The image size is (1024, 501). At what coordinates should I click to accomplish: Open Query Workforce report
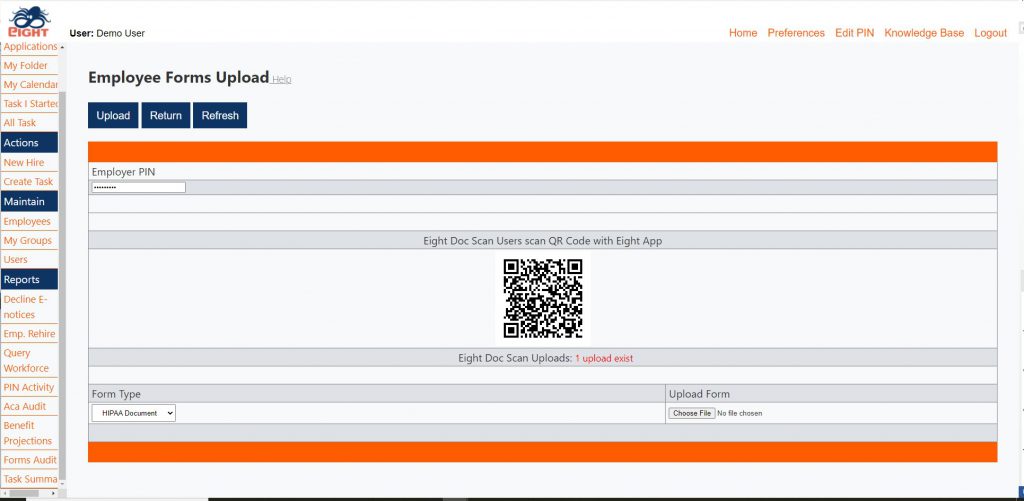(x=26, y=360)
